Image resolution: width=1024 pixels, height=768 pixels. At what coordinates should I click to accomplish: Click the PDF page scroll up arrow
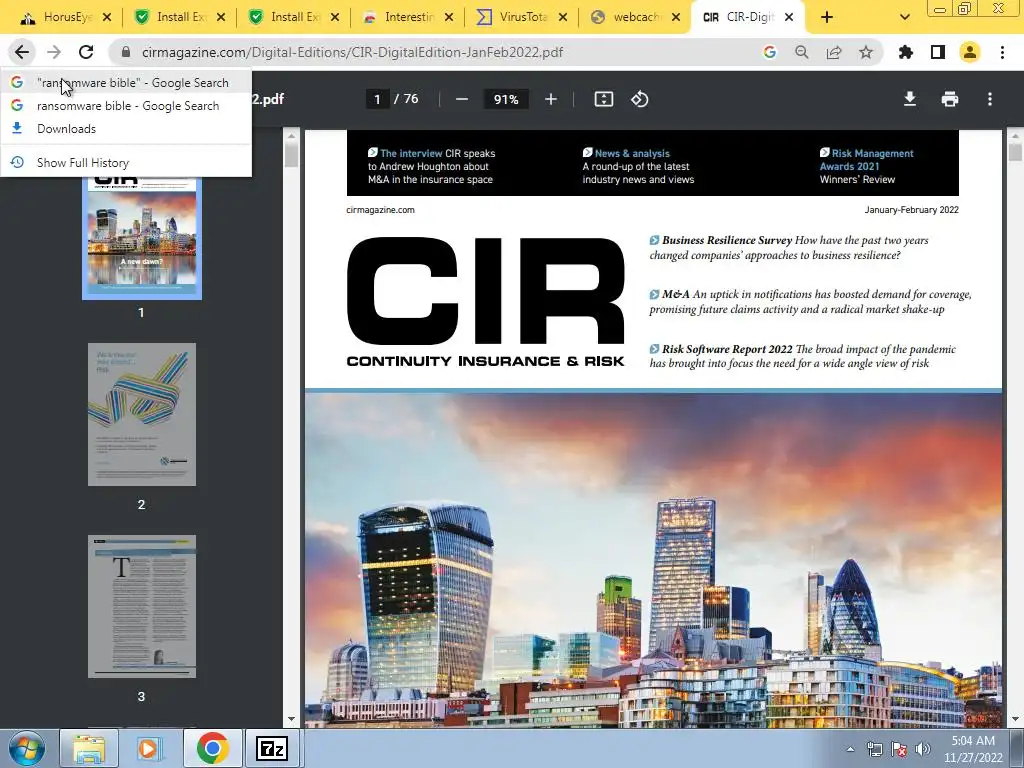click(x=1015, y=136)
